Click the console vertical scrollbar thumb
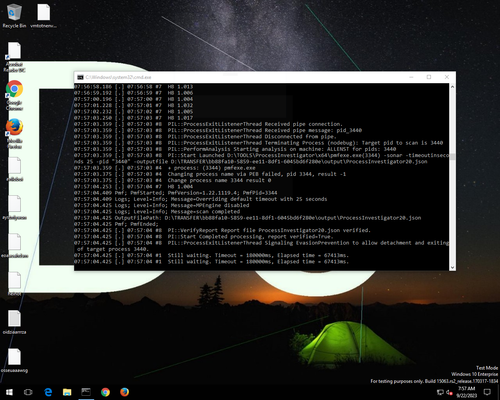The image size is (500, 400). tap(452, 157)
